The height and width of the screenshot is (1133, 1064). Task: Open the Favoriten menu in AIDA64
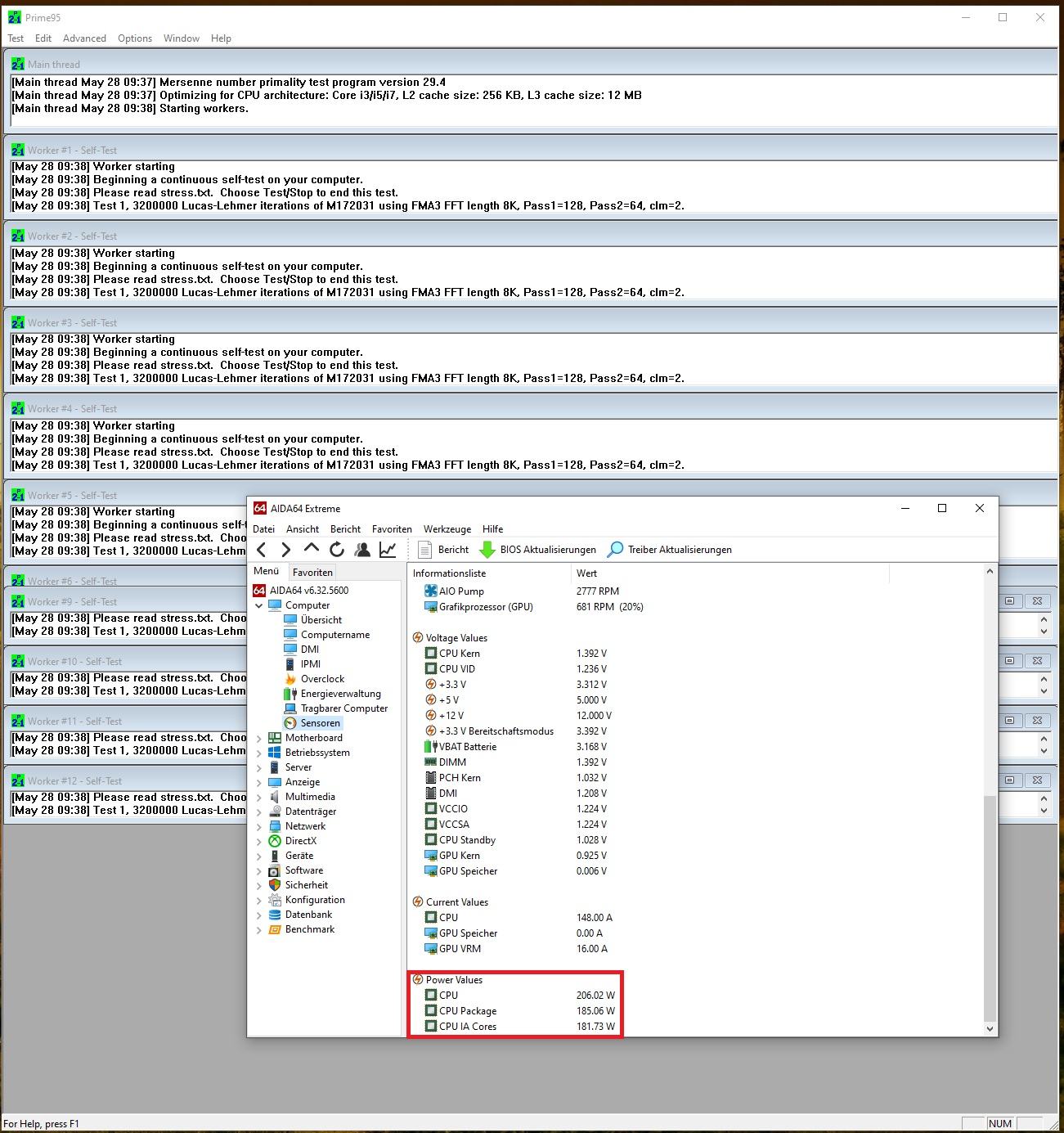(392, 529)
